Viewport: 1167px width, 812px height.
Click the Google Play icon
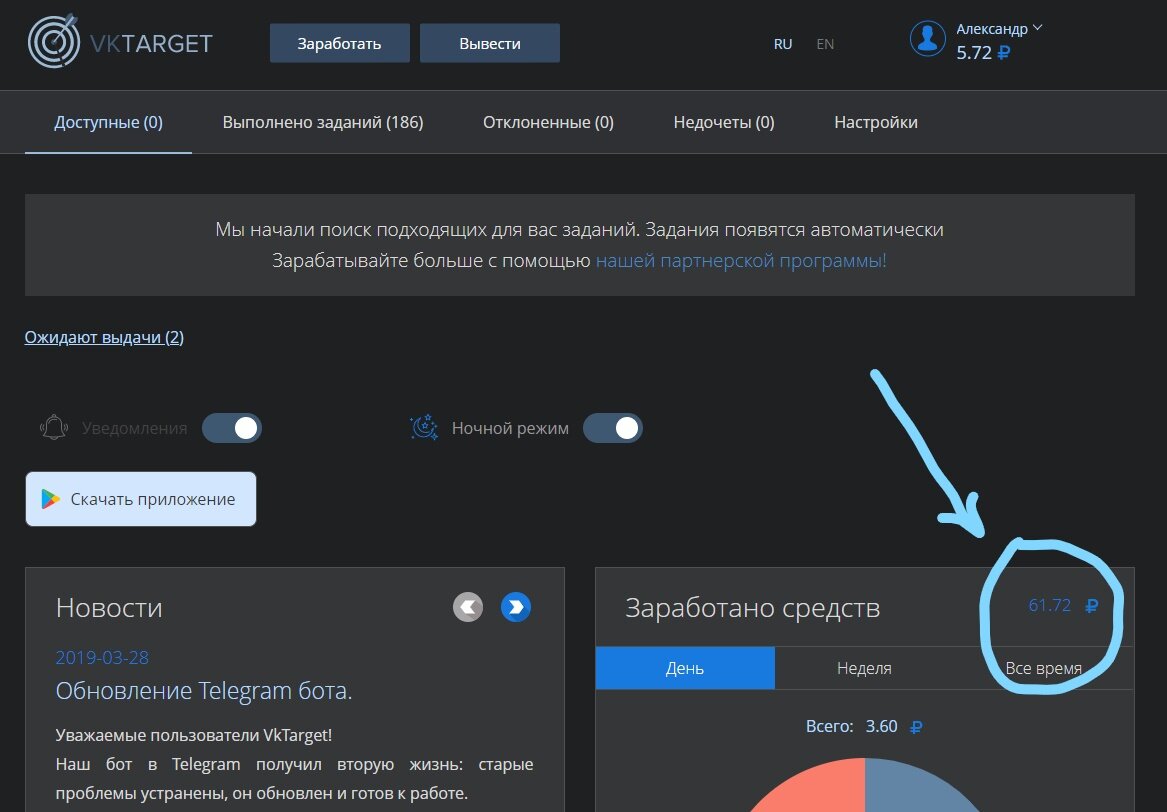[51, 499]
